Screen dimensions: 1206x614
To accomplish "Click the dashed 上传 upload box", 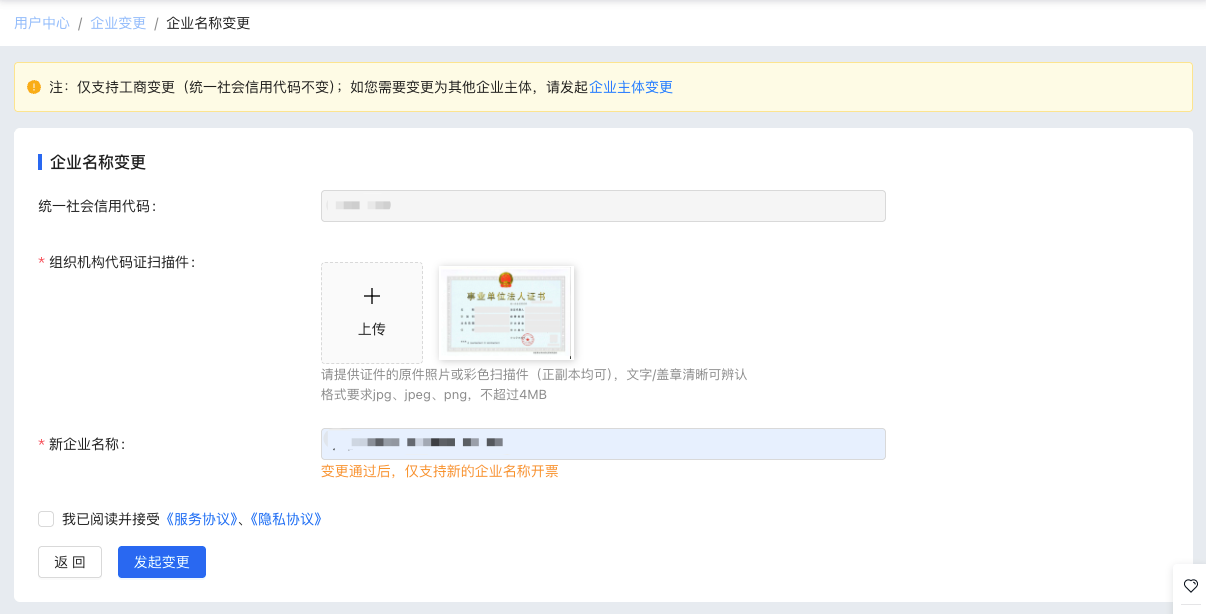I will (x=371, y=312).
